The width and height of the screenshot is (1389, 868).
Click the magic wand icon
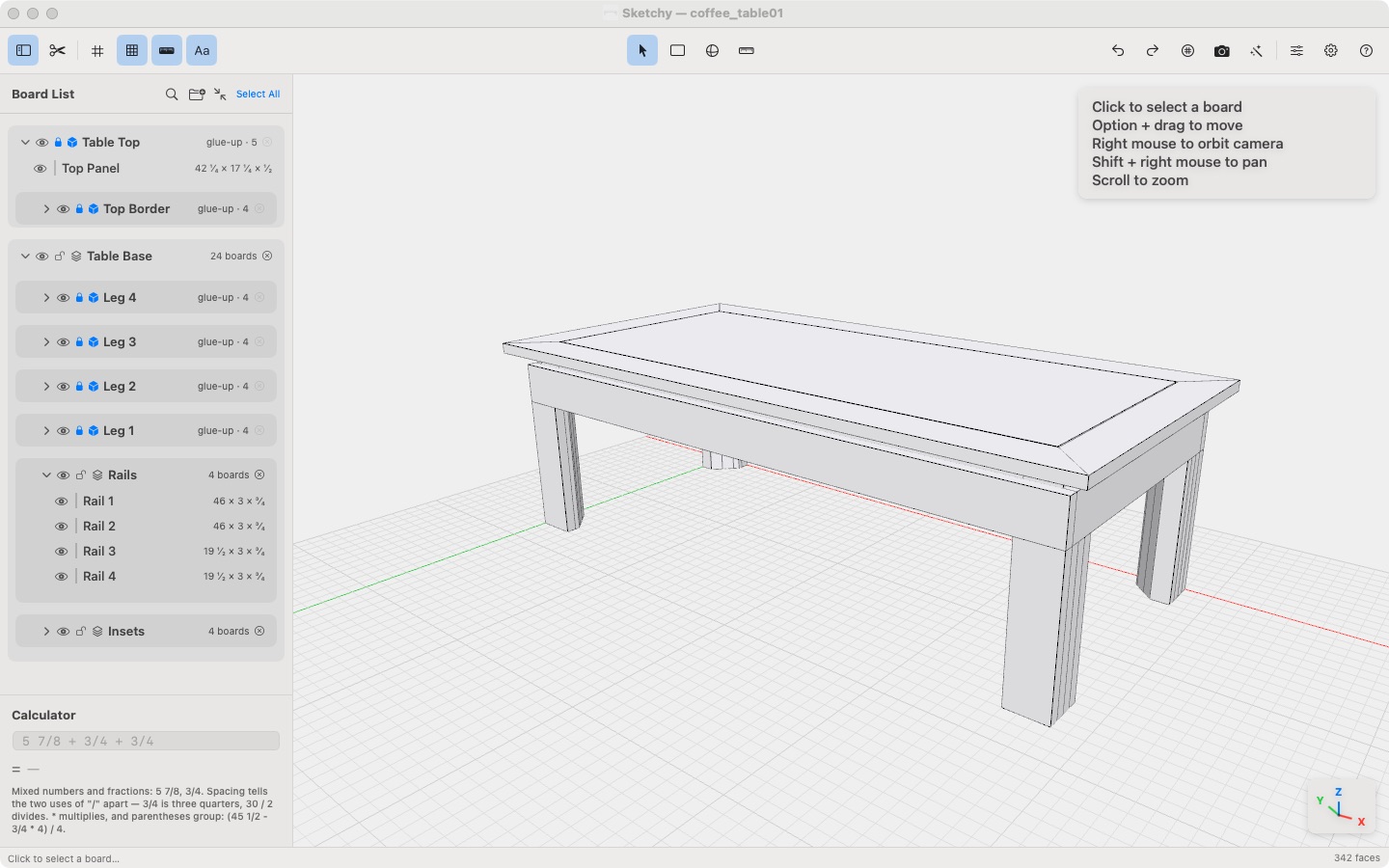(x=1257, y=50)
